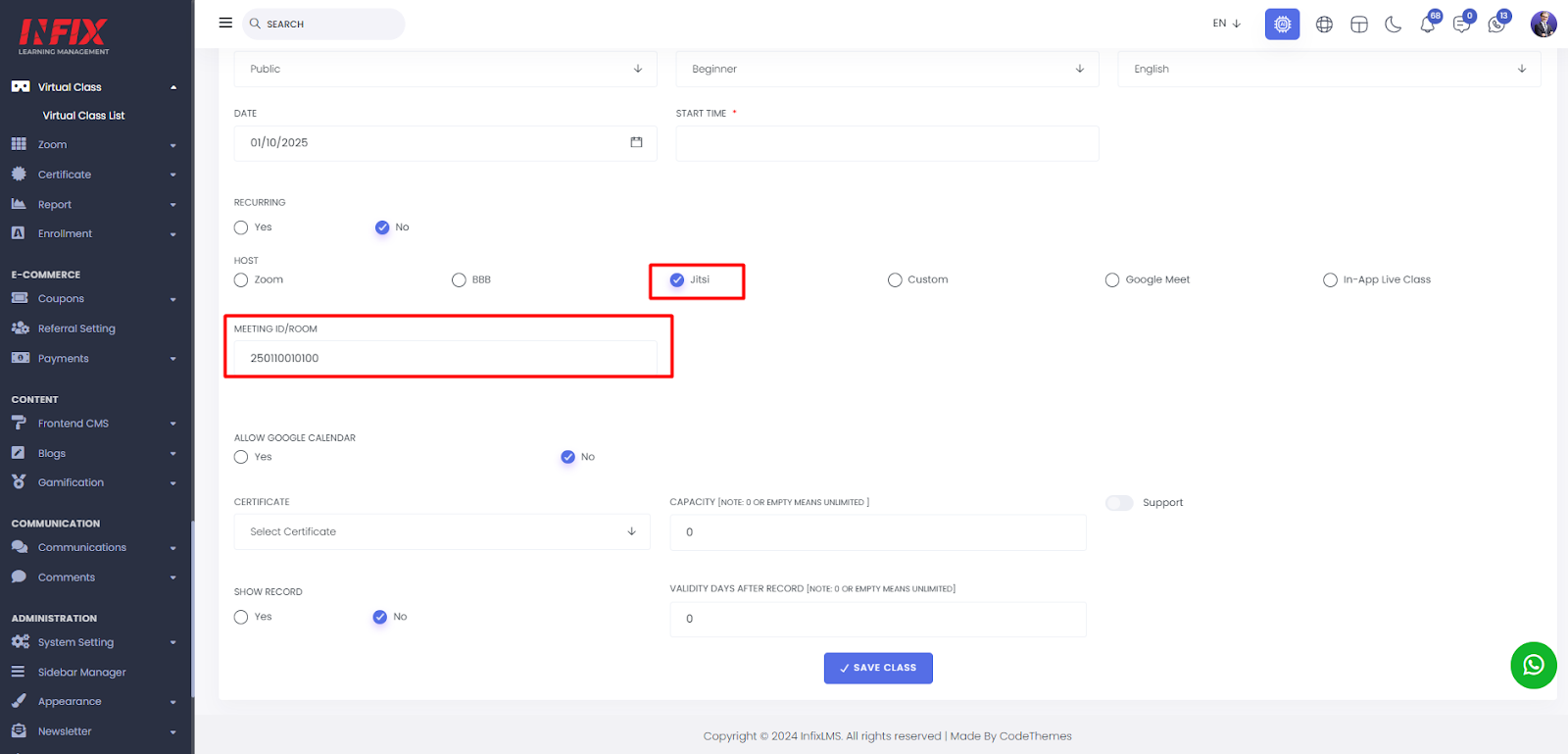Open the EN language selector

pos(1227,24)
